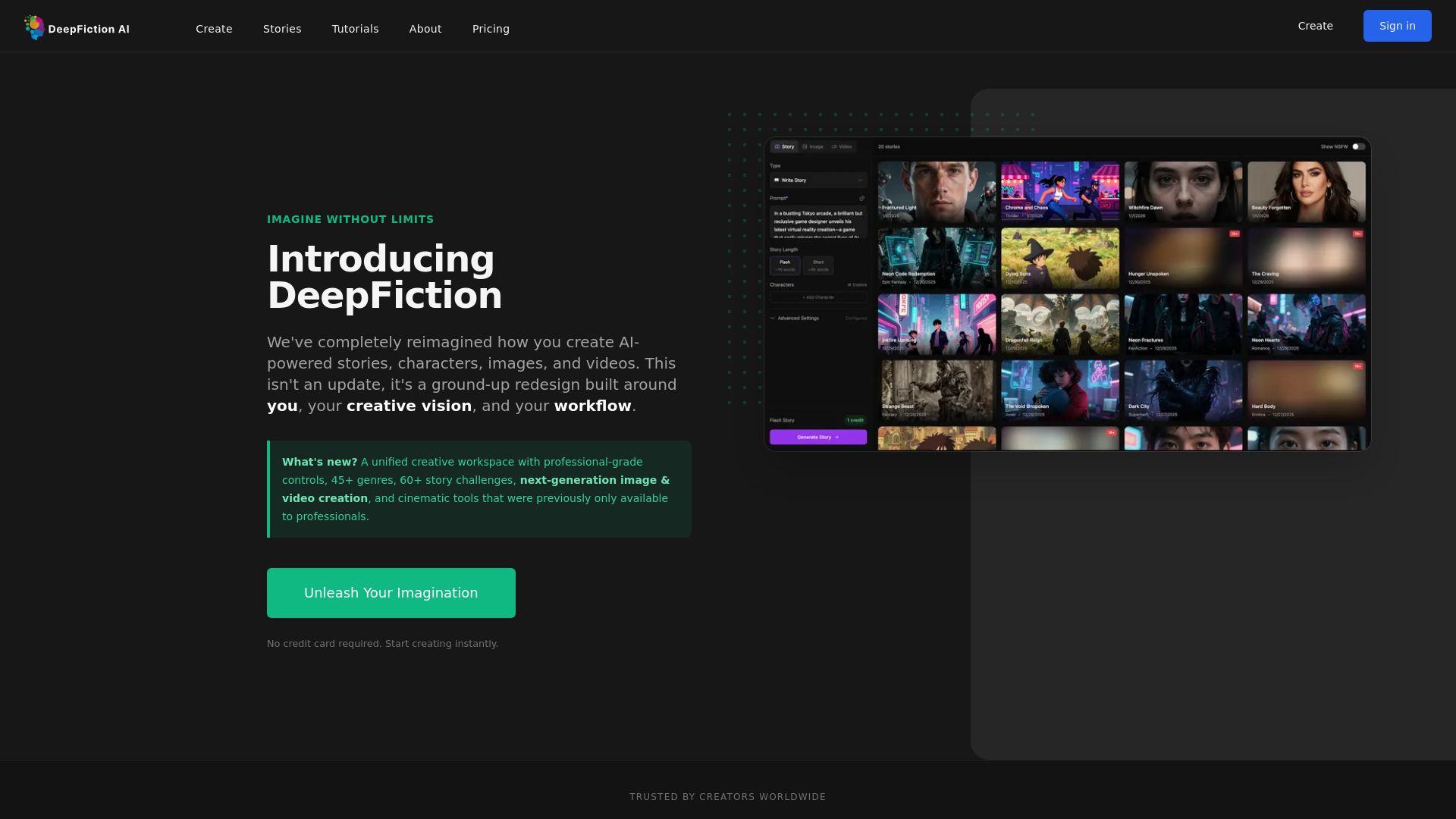The height and width of the screenshot is (819, 1456).
Task: Click the Create link beside Sign in
Action: tap(1315, 26)
